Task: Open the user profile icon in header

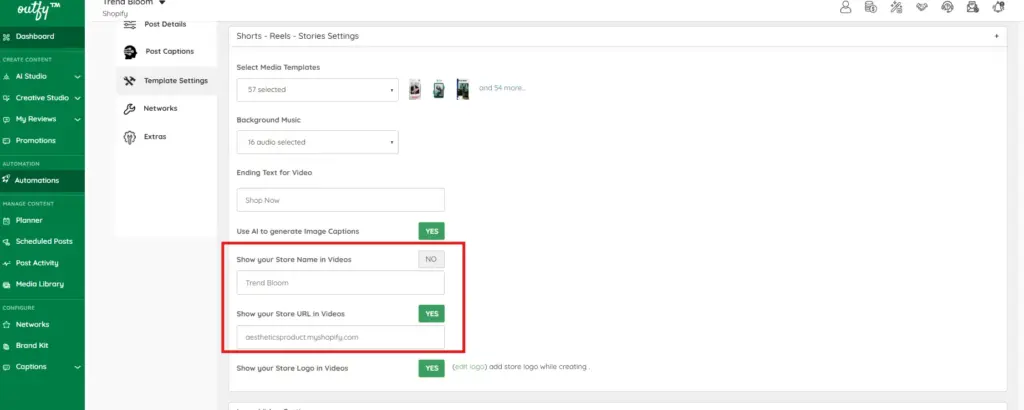Action: pyautogui.click(x=846, y=7)
